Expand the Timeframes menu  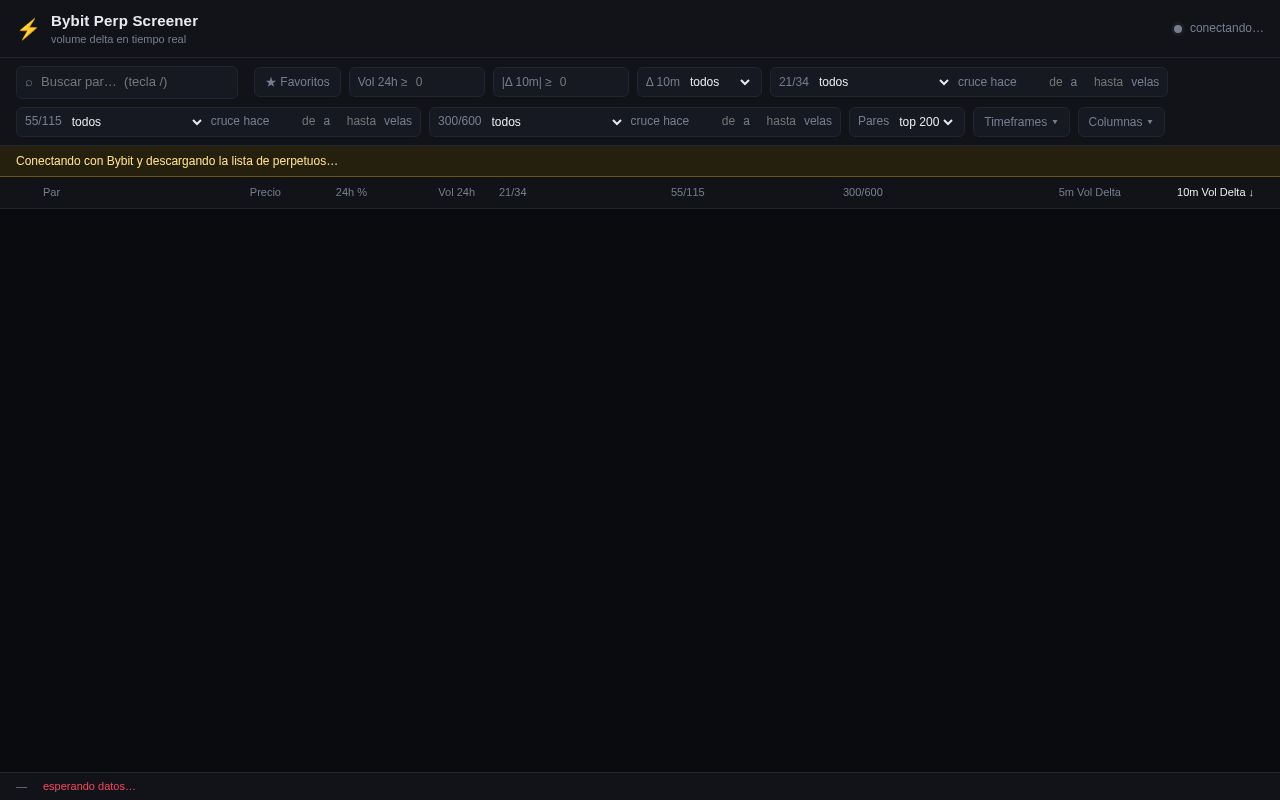coord(1021,122)
